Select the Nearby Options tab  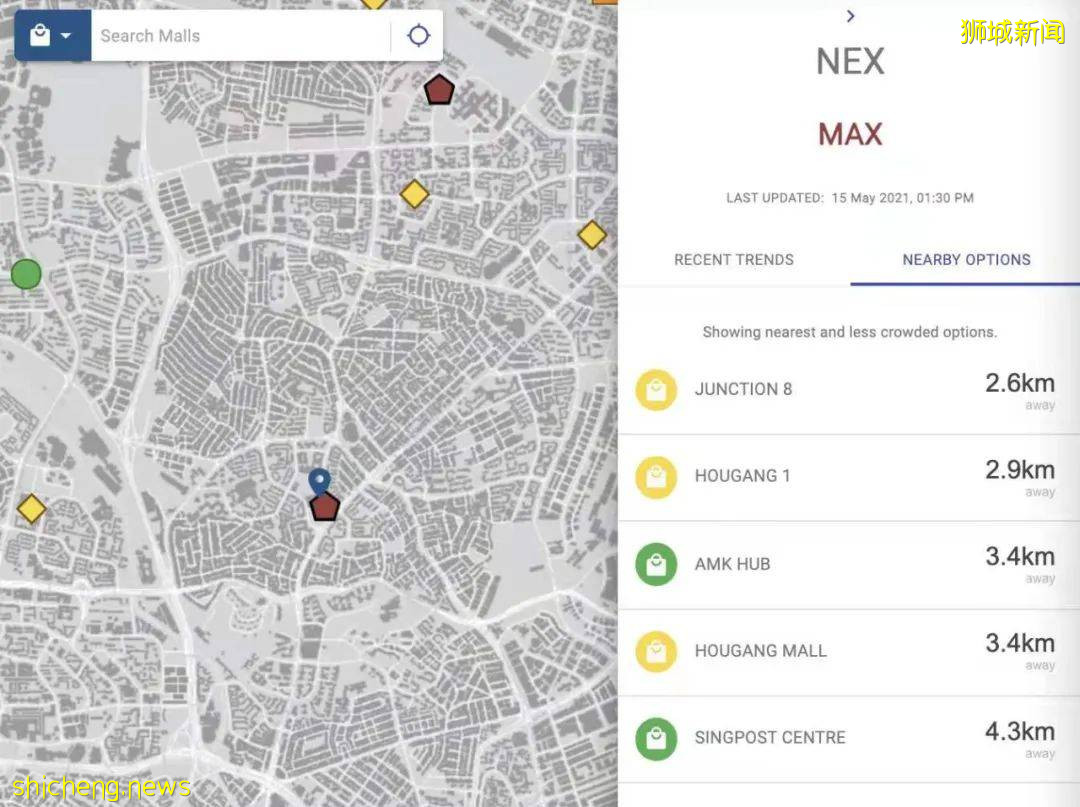(x=966, y=260)
